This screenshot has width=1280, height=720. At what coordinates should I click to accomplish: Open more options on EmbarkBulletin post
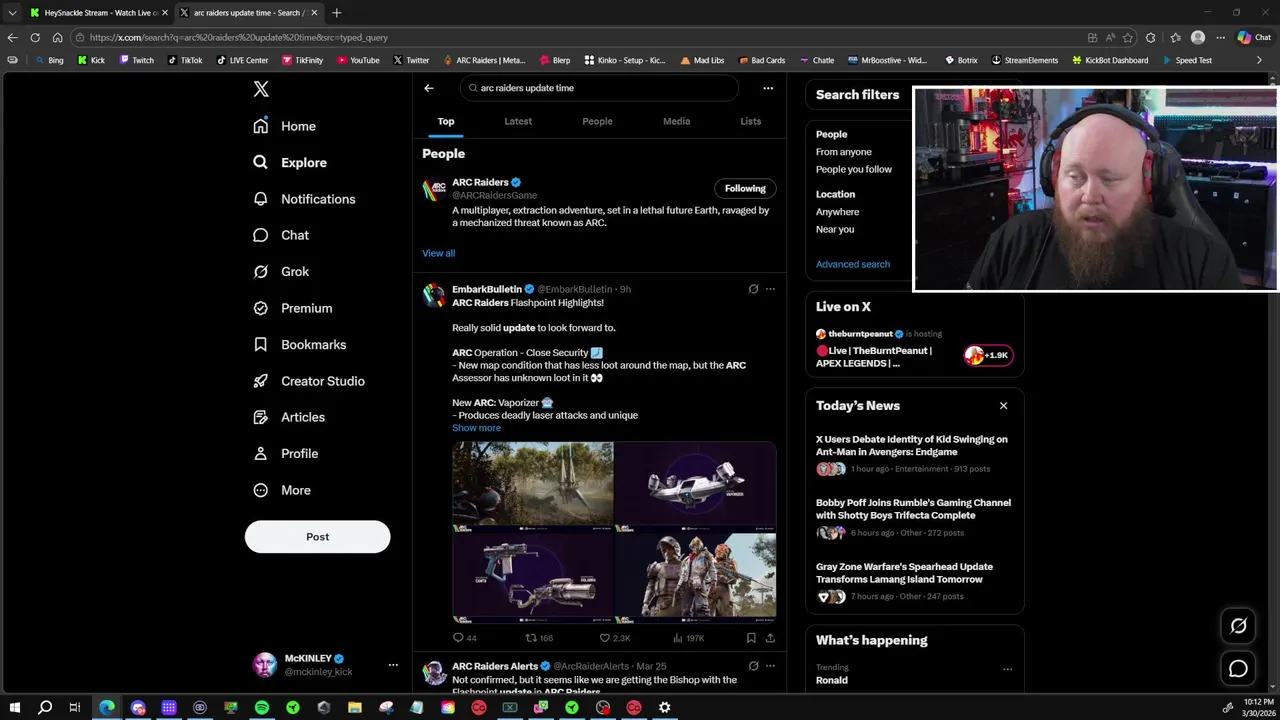[770, 289]
